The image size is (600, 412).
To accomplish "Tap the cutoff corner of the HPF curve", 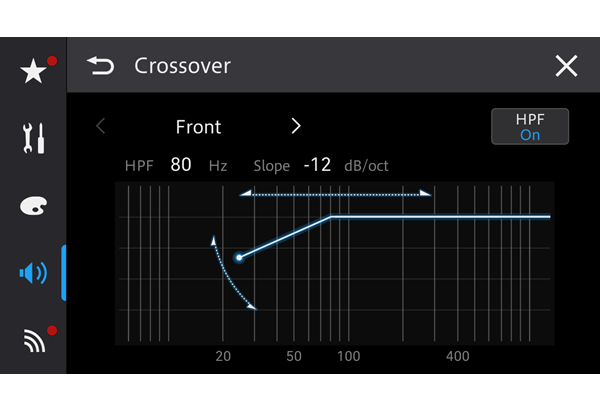I will [331, 217].
